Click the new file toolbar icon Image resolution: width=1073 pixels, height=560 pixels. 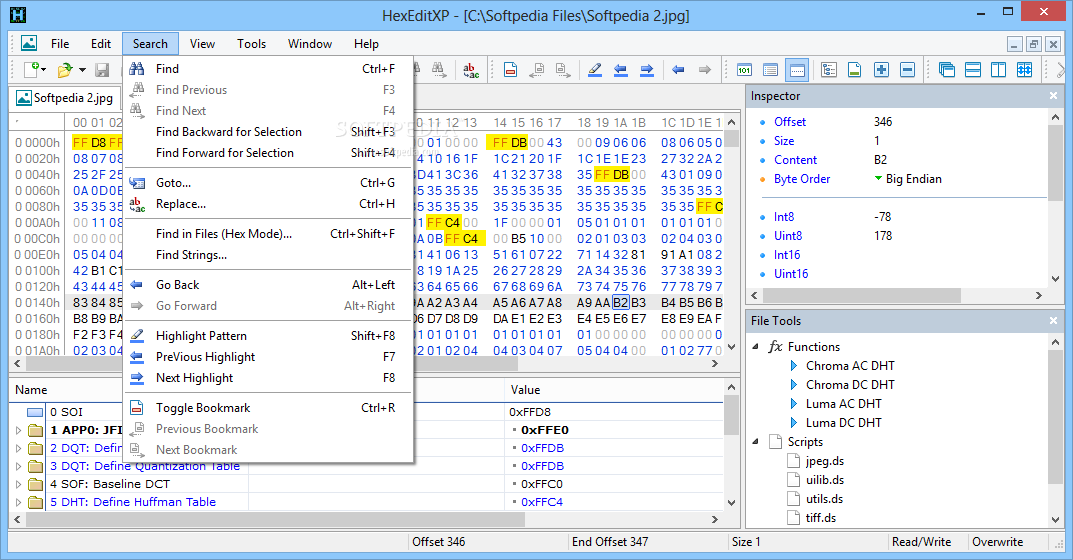32,69
